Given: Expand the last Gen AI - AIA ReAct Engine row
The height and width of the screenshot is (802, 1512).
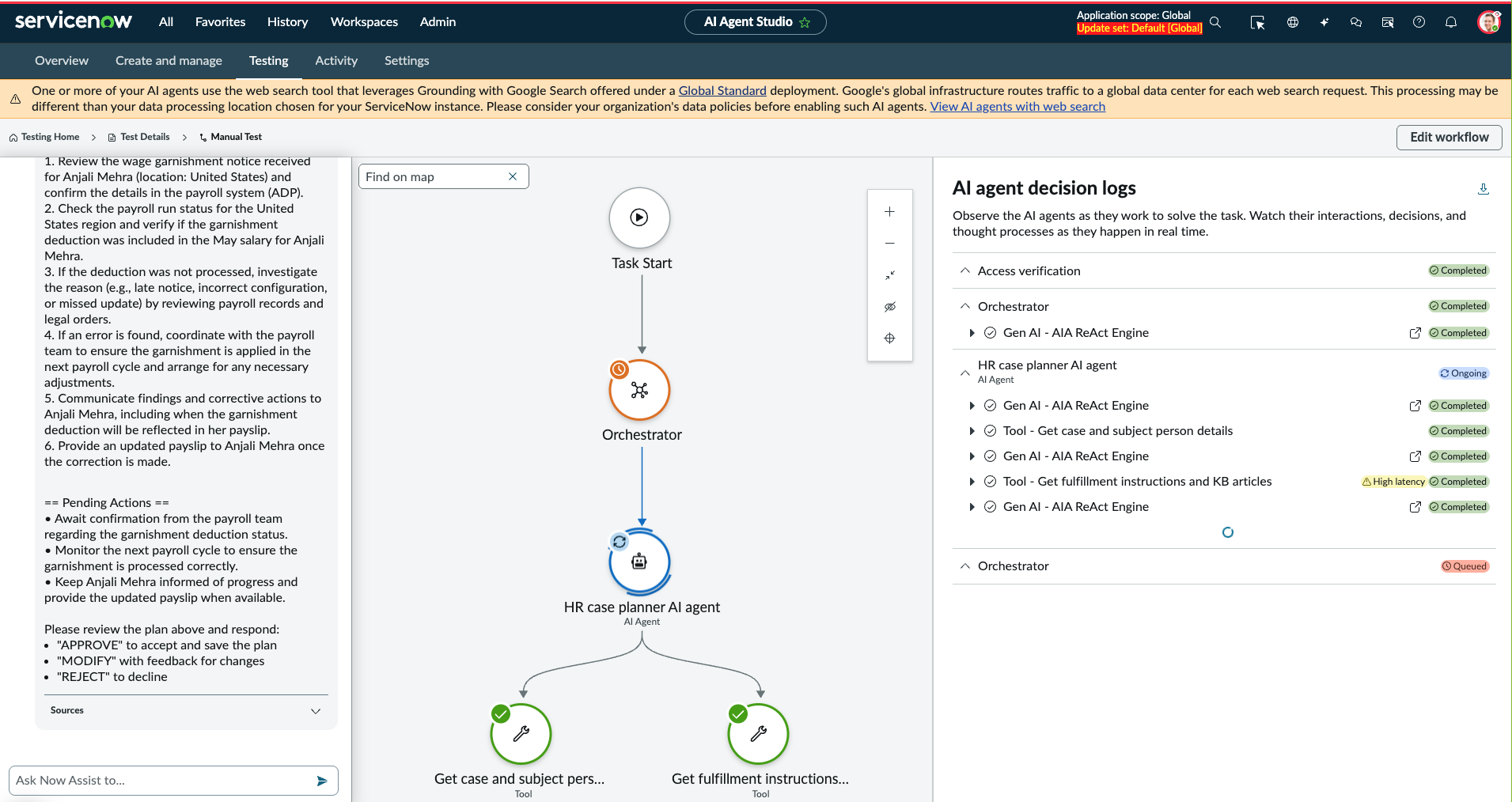Looking at the screenshot, I should click(972, 507).
